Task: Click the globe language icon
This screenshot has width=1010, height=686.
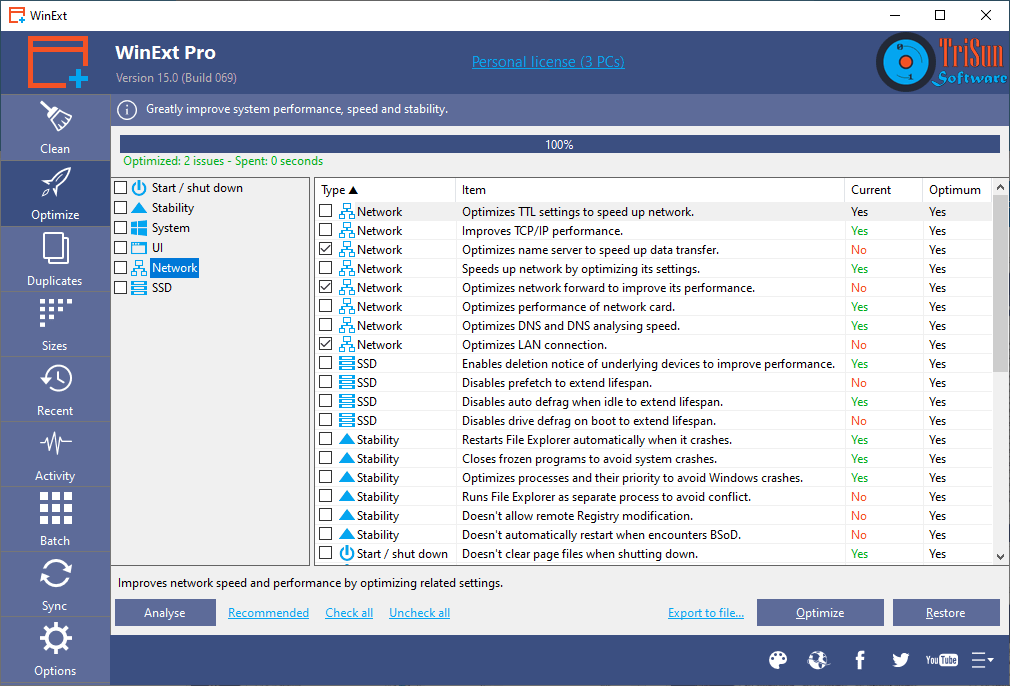Action: click(x=818, y=660)
